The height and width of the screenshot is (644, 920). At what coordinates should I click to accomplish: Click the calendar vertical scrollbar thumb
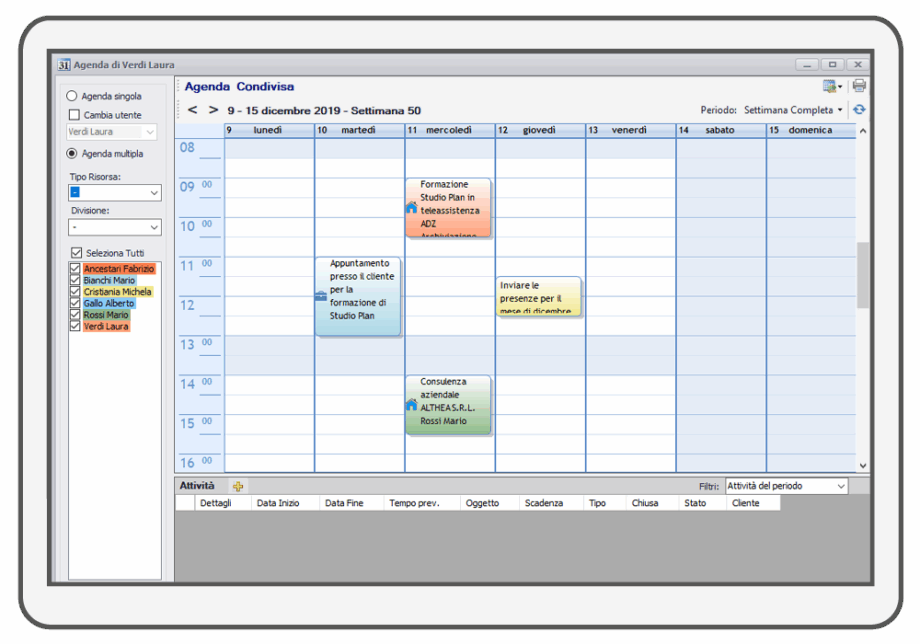pyautogui.click(x=862, y=275)
